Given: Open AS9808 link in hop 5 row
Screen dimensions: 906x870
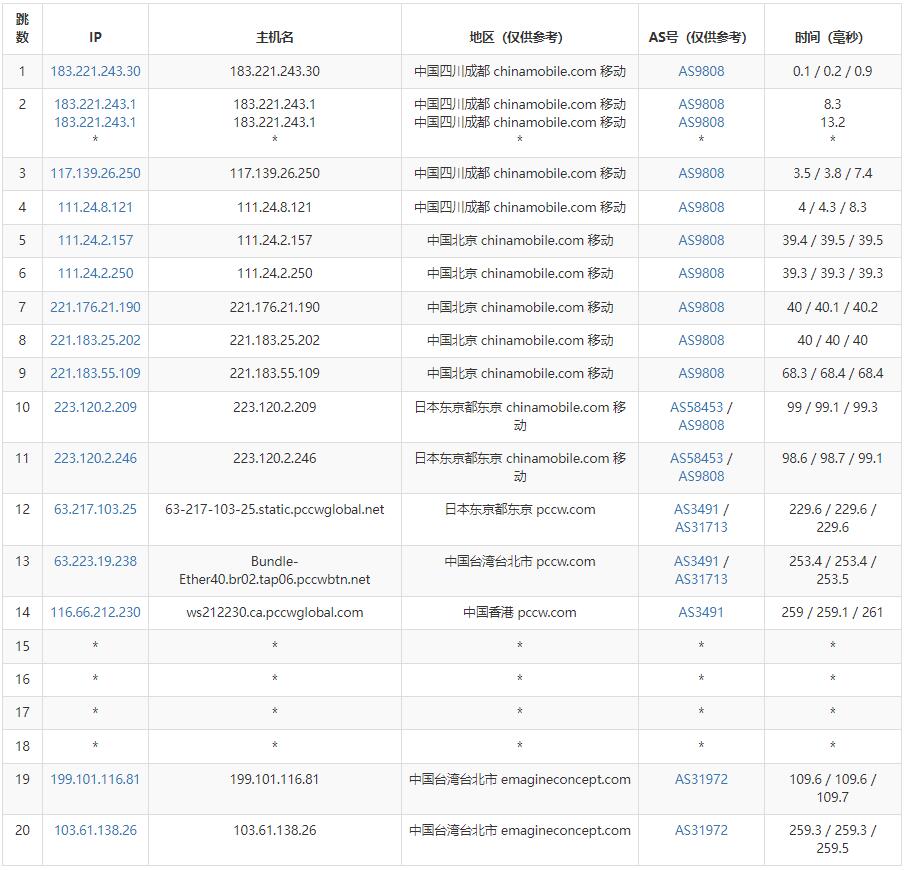Looking at the screenshot, I should coord(701,240).
